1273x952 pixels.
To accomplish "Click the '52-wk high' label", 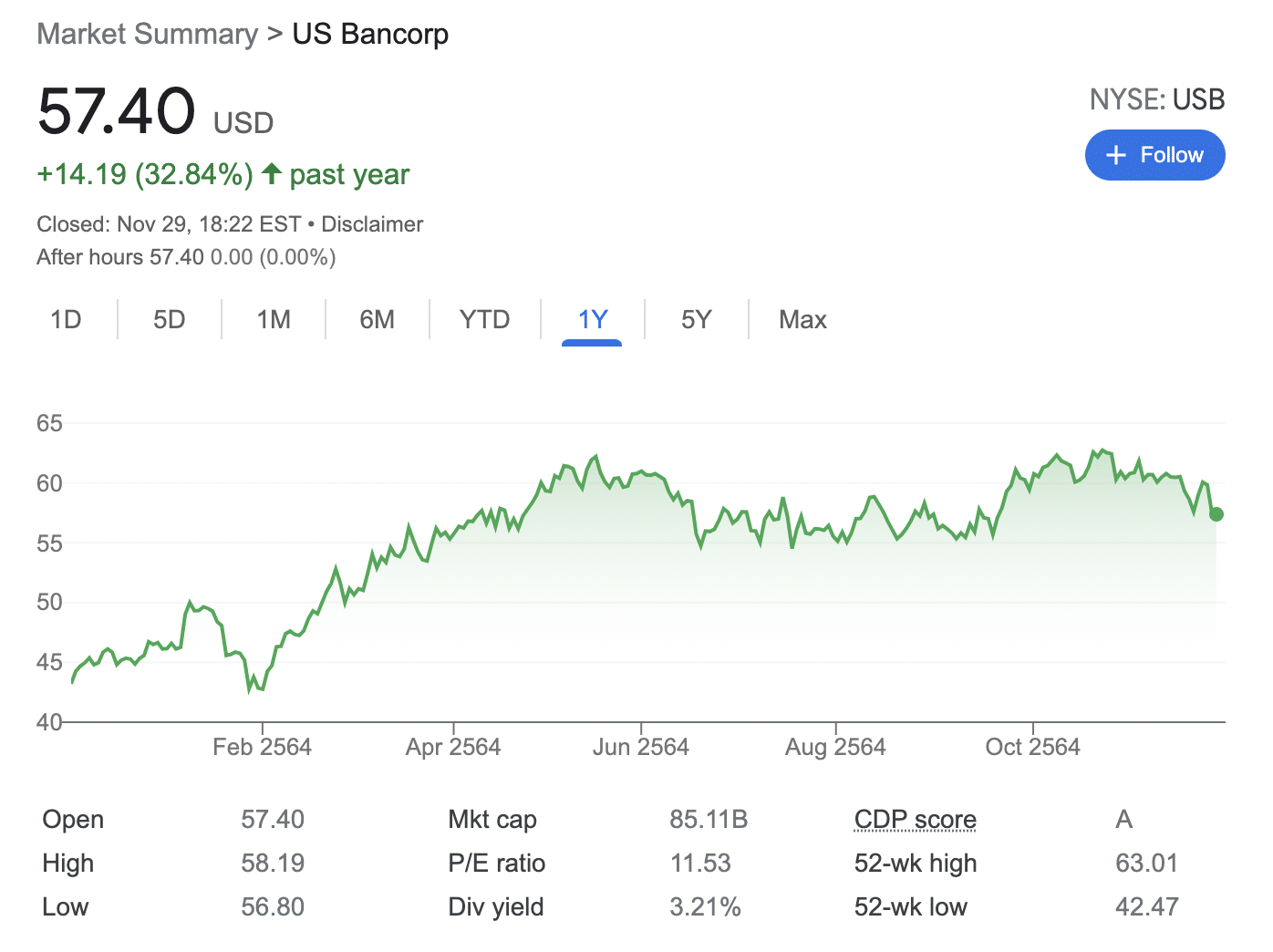I will pyautogui.click(x=916, y=863).
